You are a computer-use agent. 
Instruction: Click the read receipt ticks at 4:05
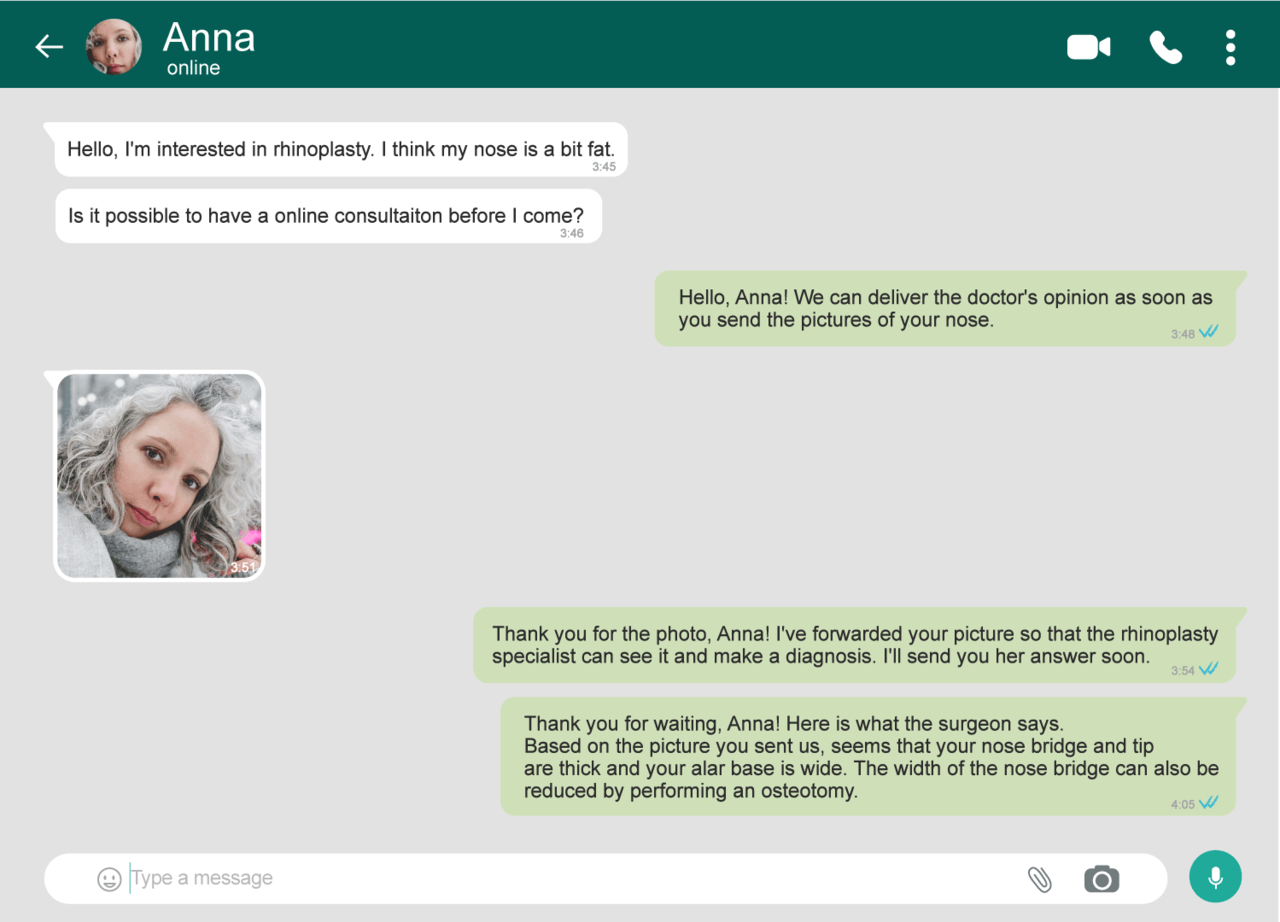click(1208, 803)
